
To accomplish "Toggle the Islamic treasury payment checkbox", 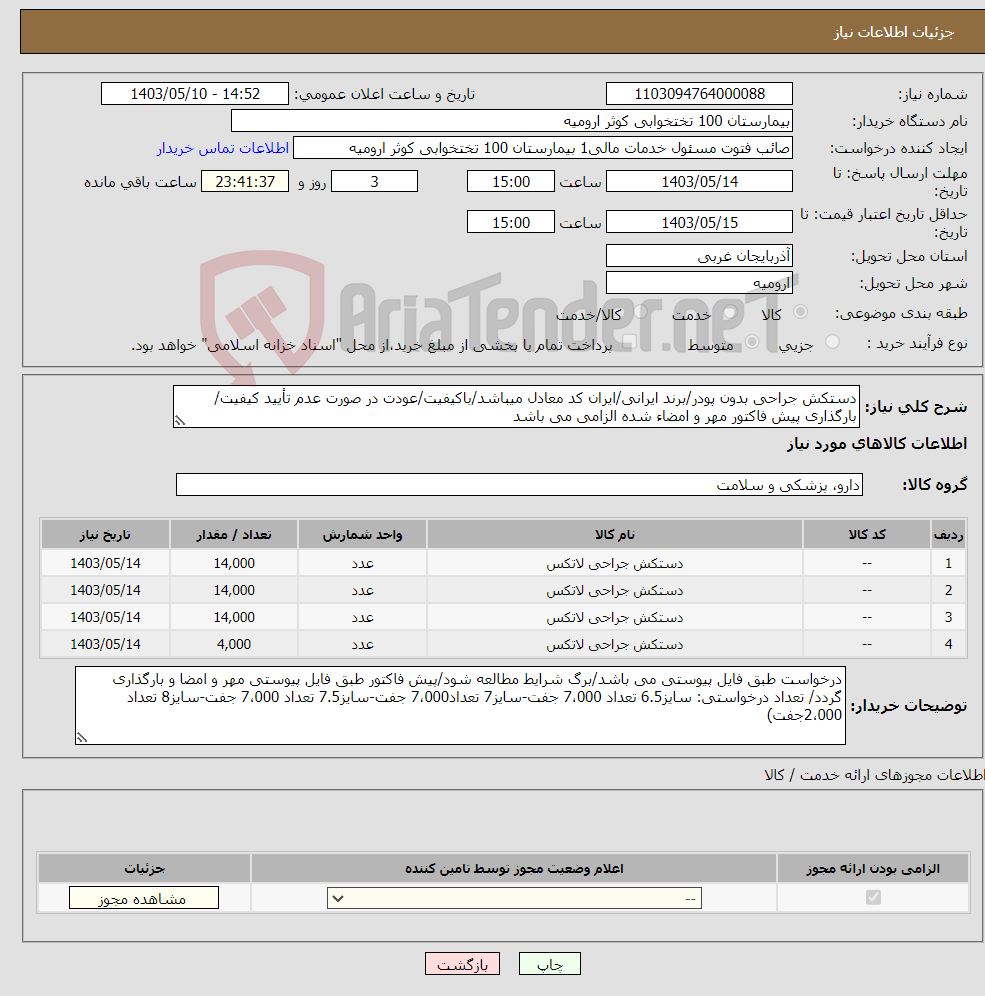I will pyautogui.click(x=629, y=342).
